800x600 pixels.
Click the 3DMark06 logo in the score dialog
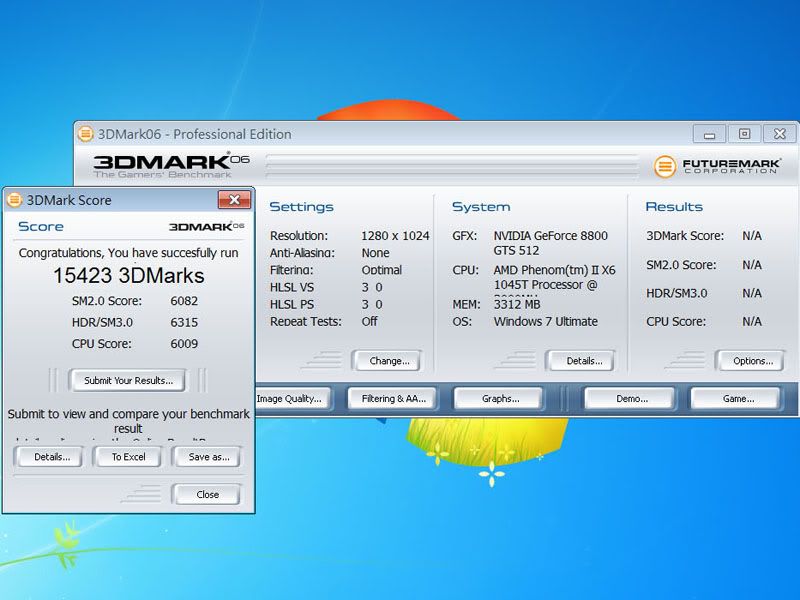pos(207,227)
